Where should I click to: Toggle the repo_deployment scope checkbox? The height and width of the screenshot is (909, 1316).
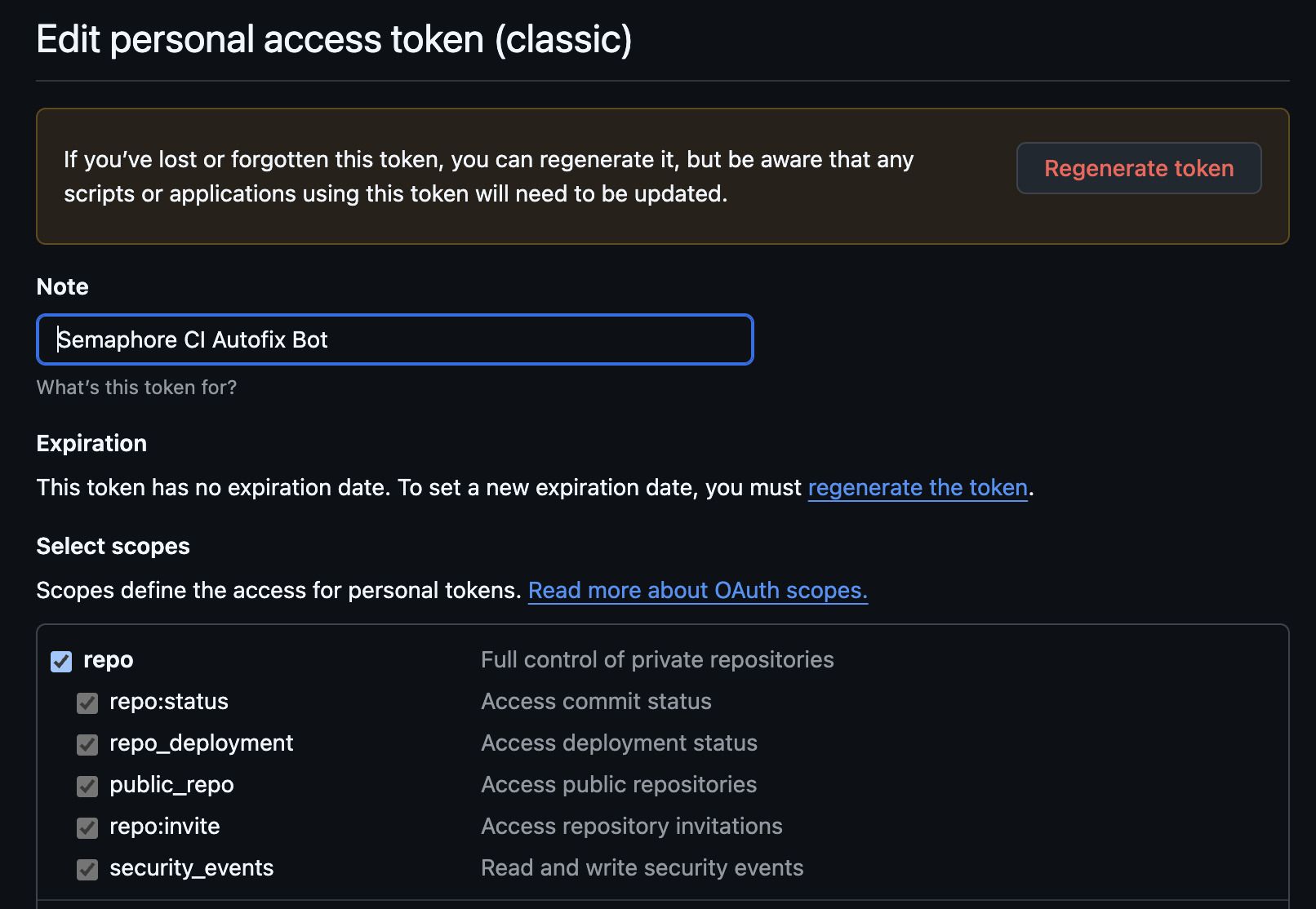pyautogui.click(x=87, y=744)
